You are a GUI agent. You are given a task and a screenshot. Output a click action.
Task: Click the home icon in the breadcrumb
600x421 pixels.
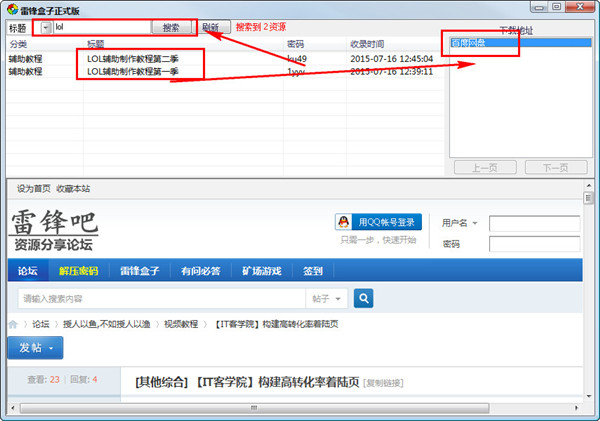coord(13,325)
